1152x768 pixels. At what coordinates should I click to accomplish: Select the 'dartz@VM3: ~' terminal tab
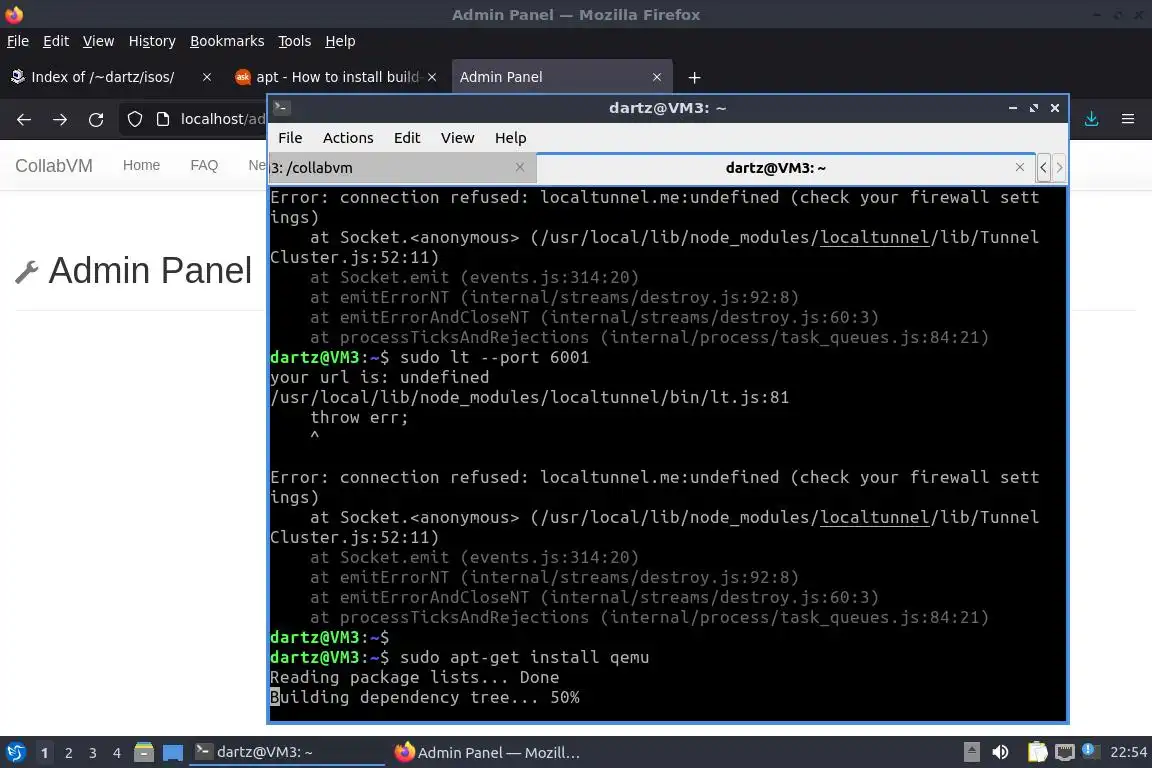(x=785, y=168)
